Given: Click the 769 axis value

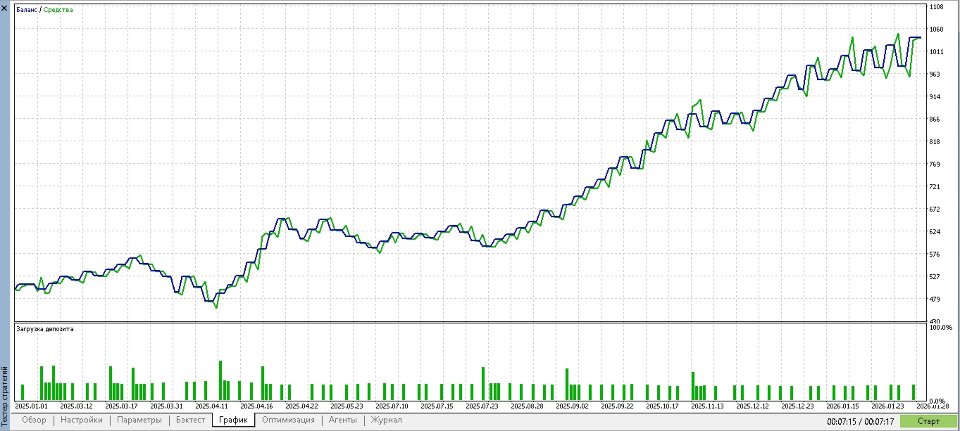Looking at the screenshot, I should (x=935, y=165).
